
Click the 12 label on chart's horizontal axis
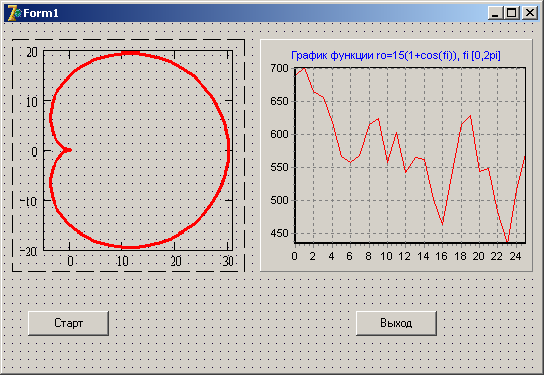coord(405,256)
